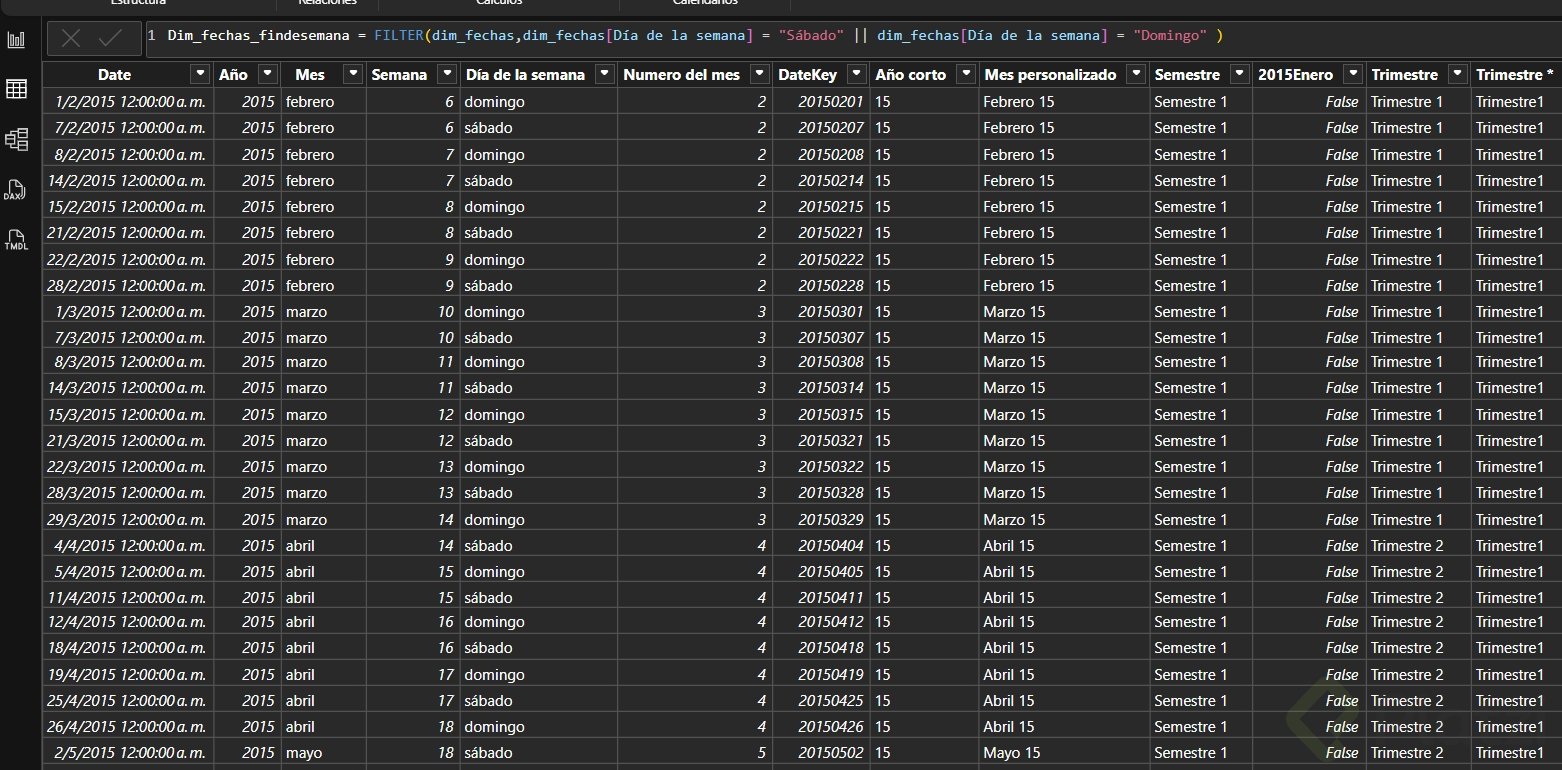This screenshot has height=770, width=1562.
Task: Click the Mes cell reading mayo
Action: coord(322,752)
